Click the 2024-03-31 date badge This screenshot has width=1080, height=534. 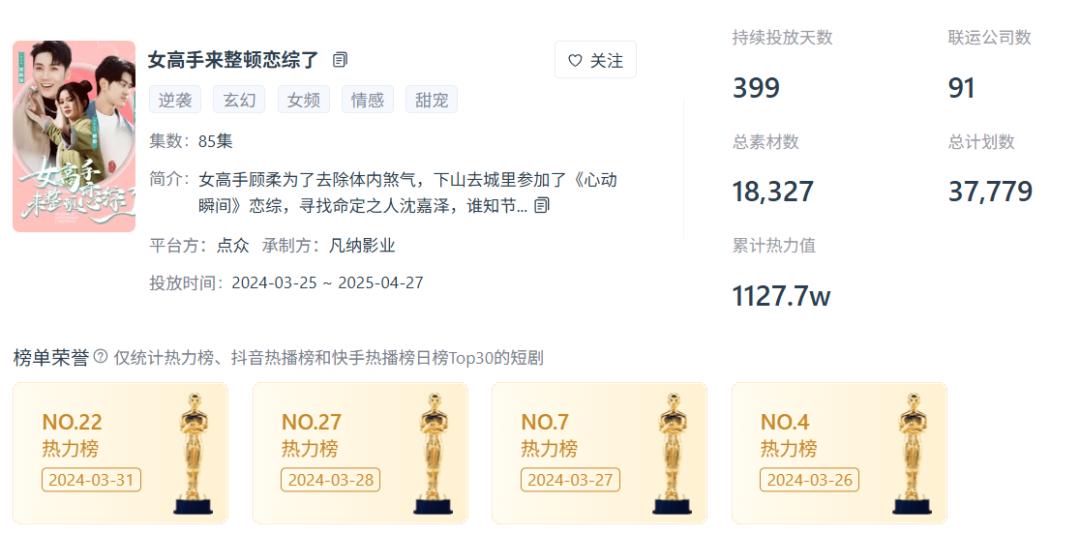tap(92, 480)
